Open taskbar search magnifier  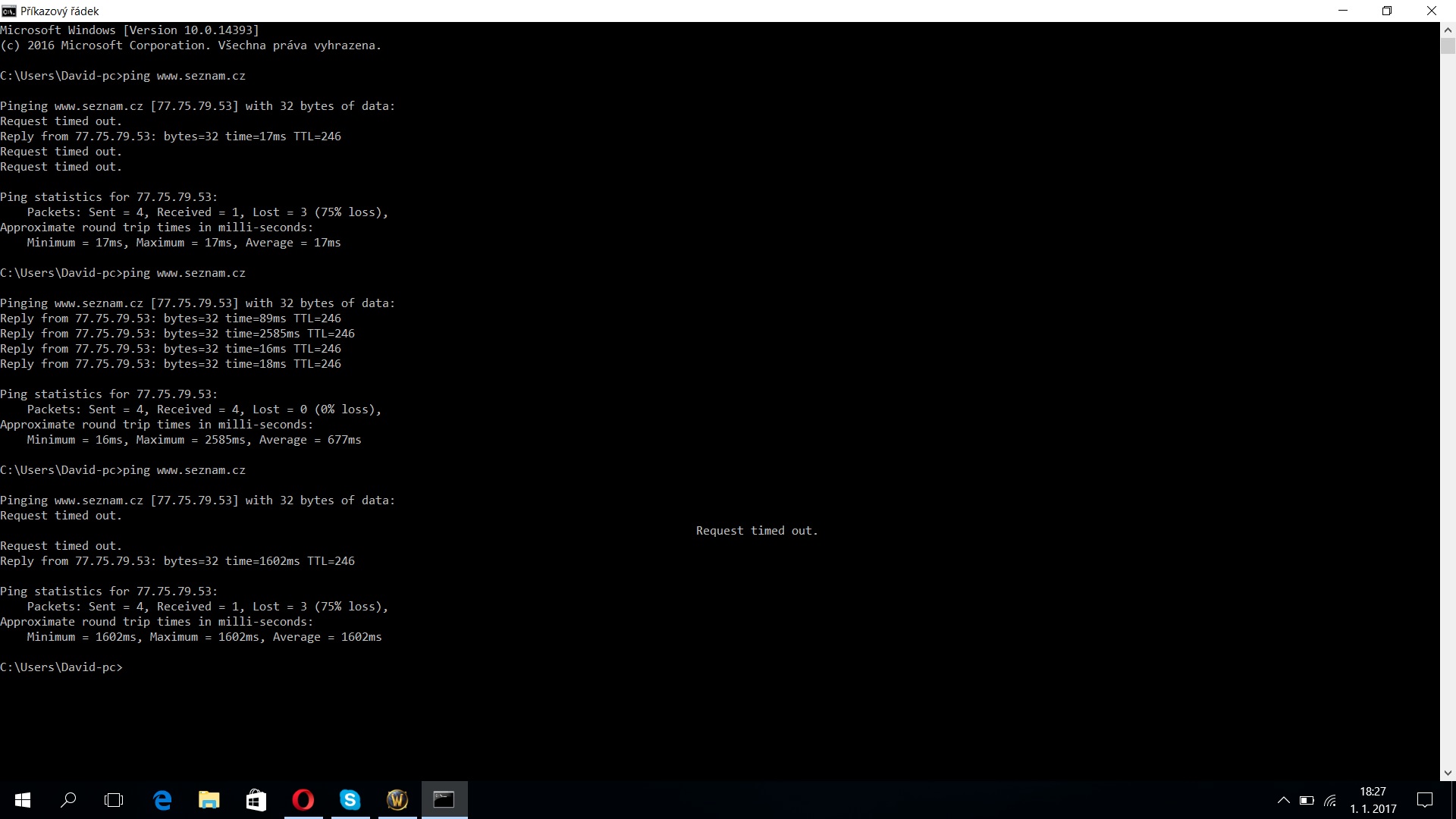[68, 800]
